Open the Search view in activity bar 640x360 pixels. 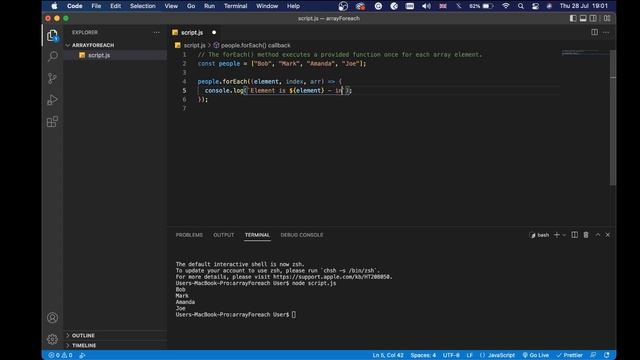click(52, 56)
